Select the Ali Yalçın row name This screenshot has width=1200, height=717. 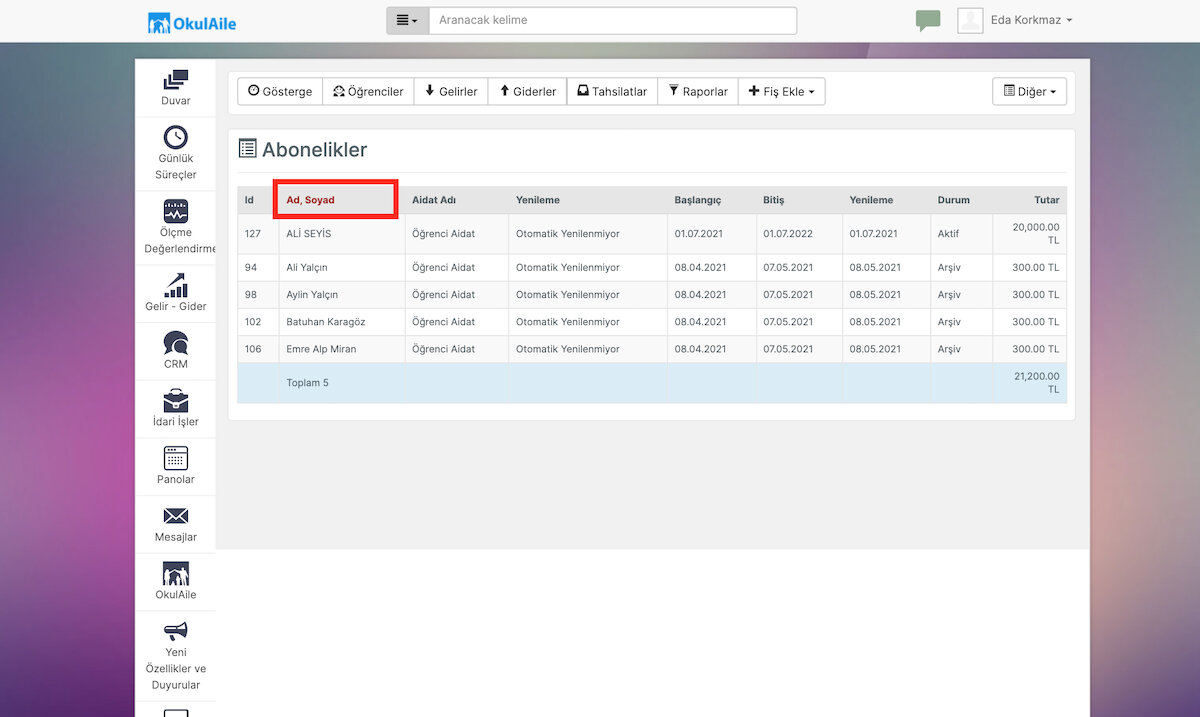(307, 268)
